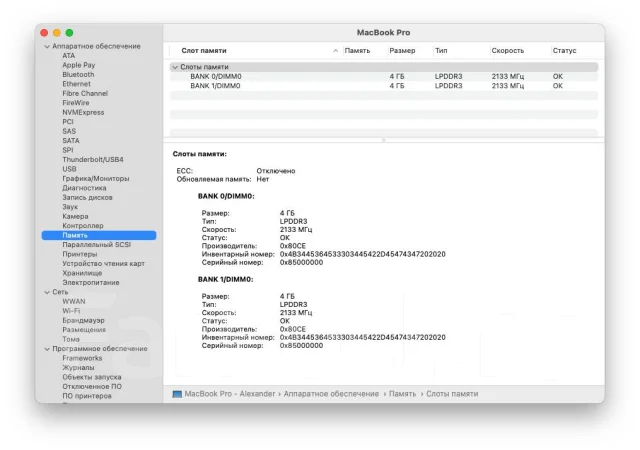This screenshot has width=640, height=450.
Task: Collapse the Аппаратное обеспечение section
Action: click(47, 47)
